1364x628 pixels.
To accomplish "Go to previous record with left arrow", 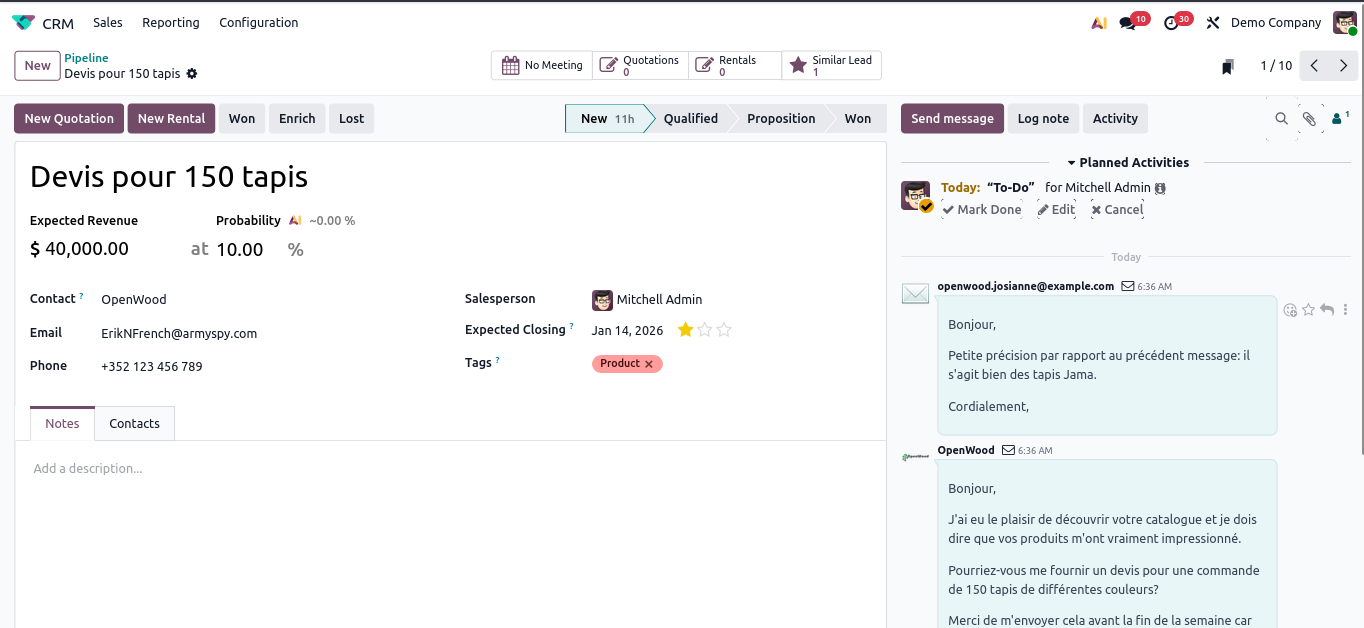I will [1314, 66].
